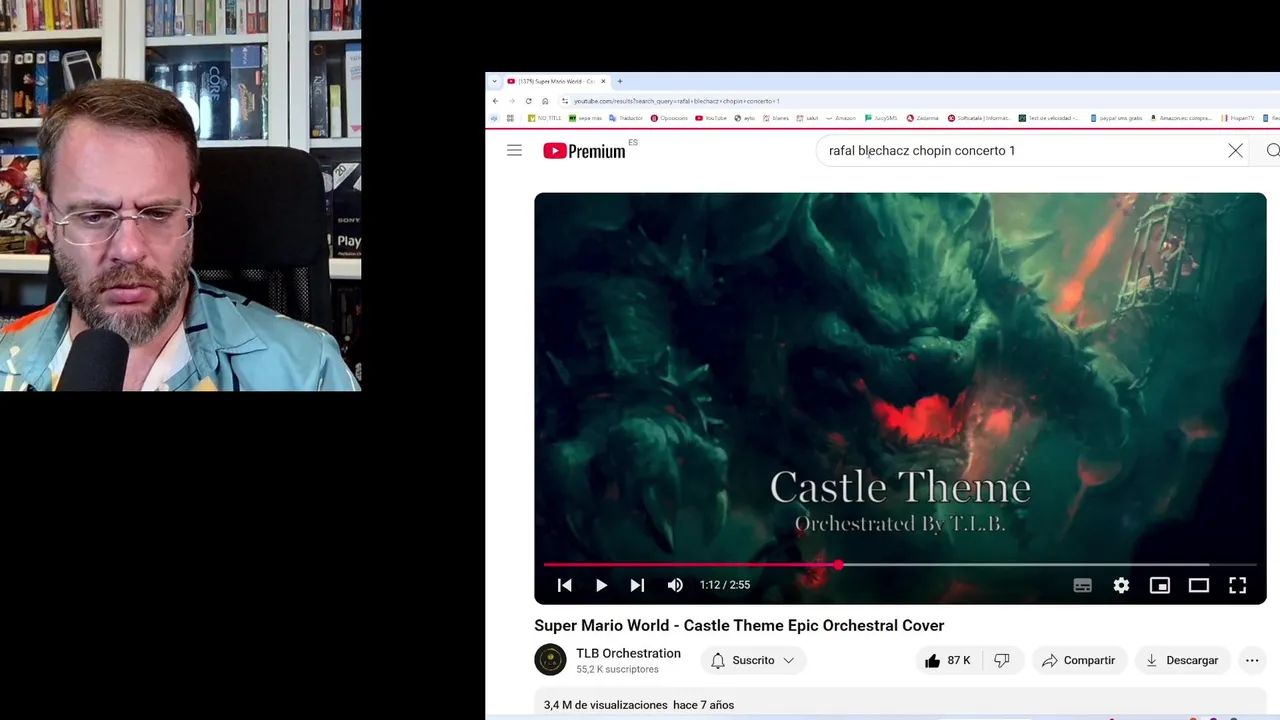Skip to the next video
This screenshot has width=1280, height=720.
click(x=637, y=585)
